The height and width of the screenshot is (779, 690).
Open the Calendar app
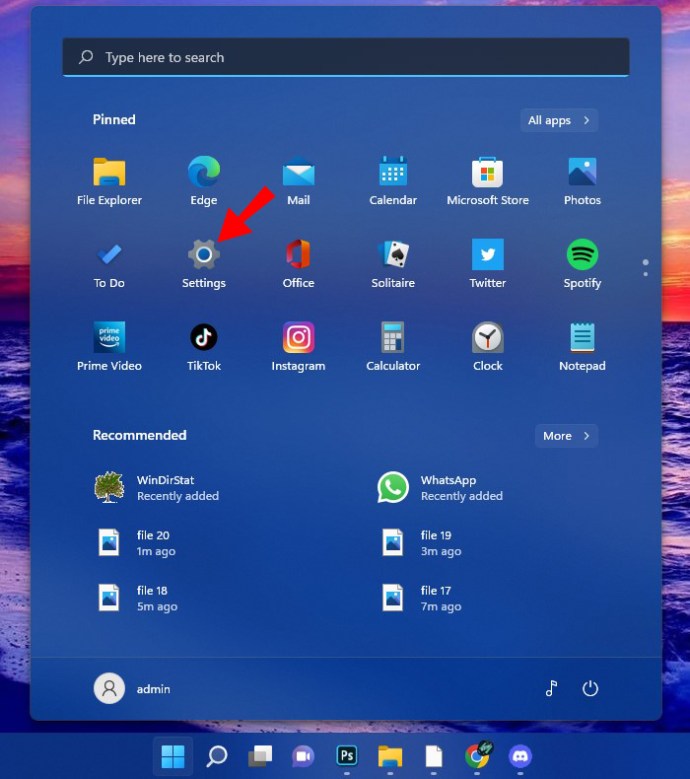pos(393,181)
